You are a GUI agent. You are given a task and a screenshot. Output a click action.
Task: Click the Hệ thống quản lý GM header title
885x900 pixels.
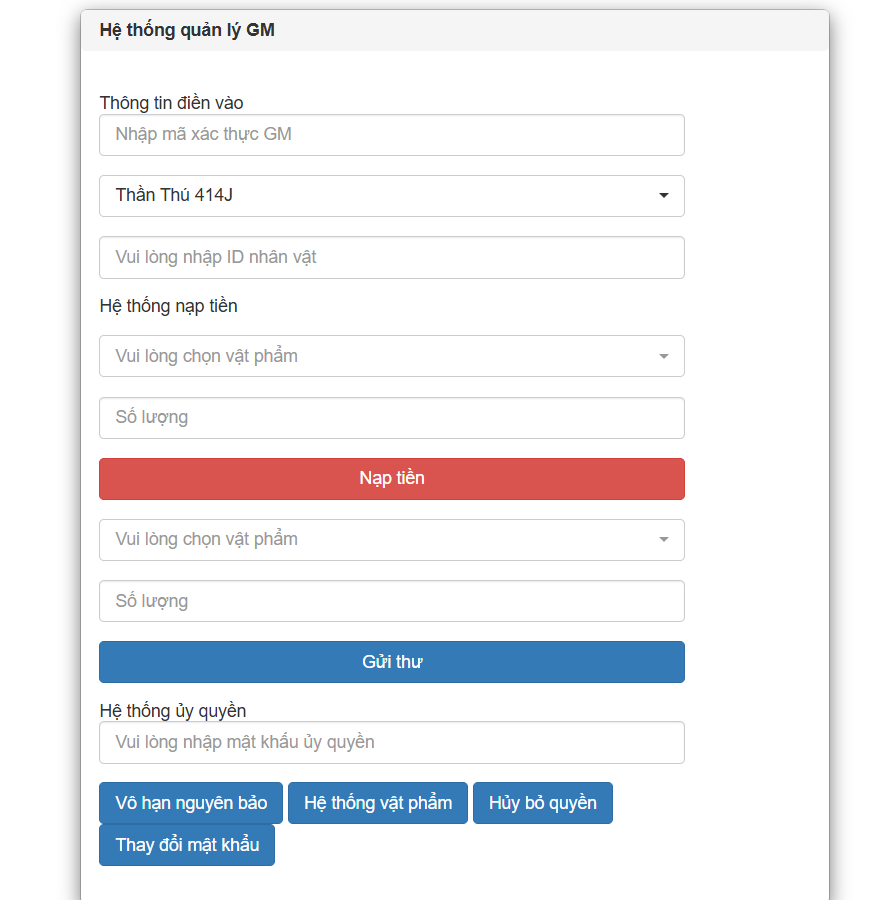pos(187,30)
